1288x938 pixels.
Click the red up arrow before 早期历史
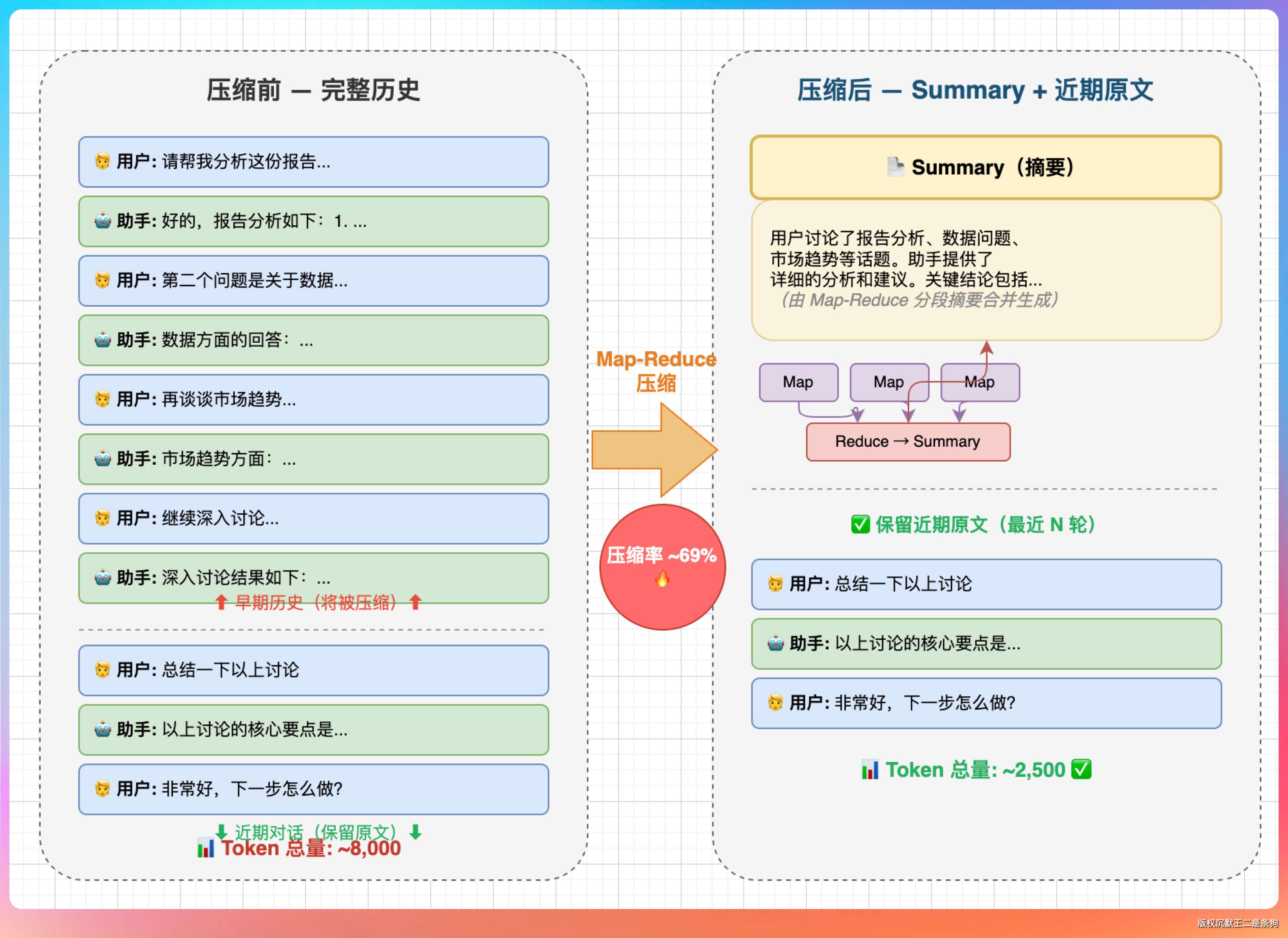(x=221, y=602)
